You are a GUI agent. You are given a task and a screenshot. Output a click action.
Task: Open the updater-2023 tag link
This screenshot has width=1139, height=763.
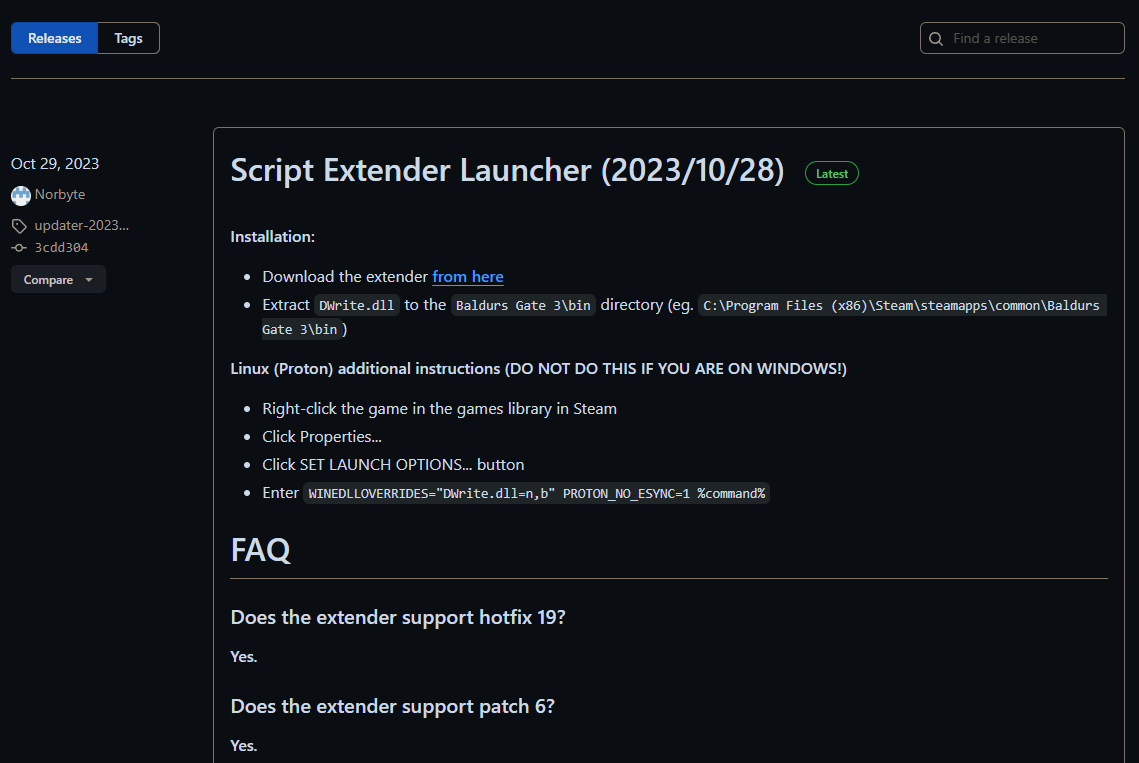[82, 225]
